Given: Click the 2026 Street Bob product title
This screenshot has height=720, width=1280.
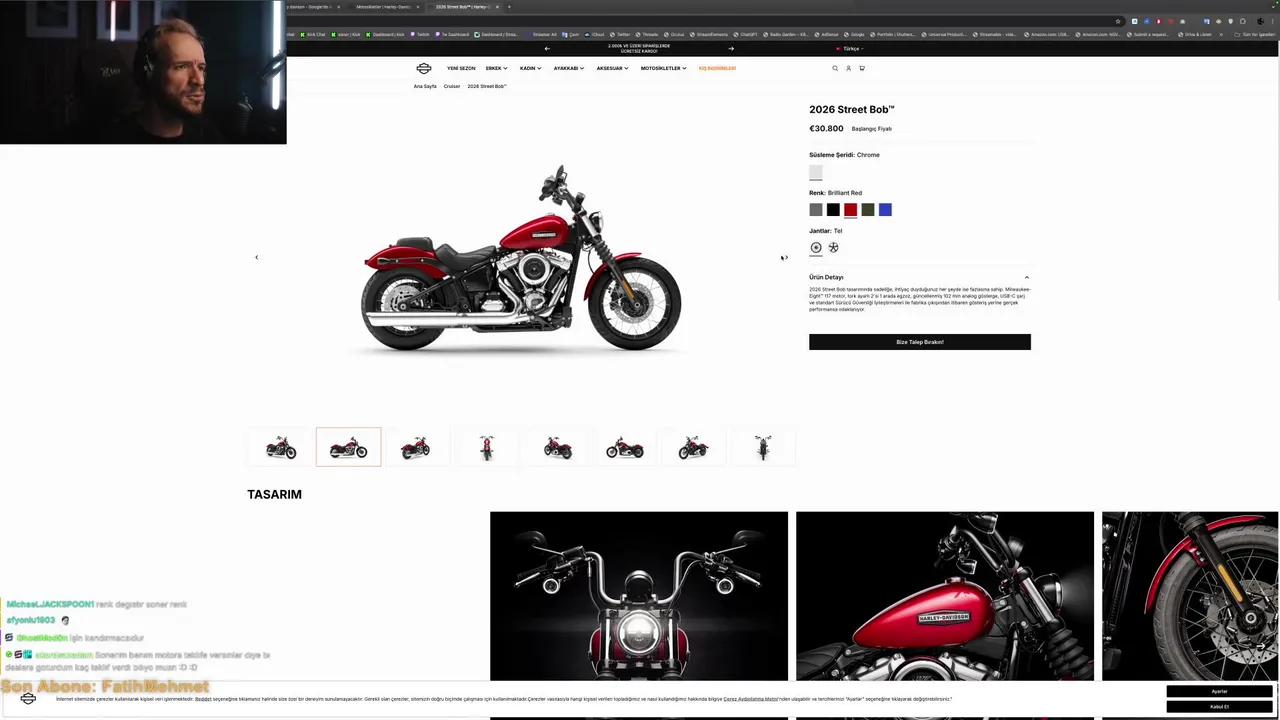Looking at the screenshot, I should [x=852, y=109].
